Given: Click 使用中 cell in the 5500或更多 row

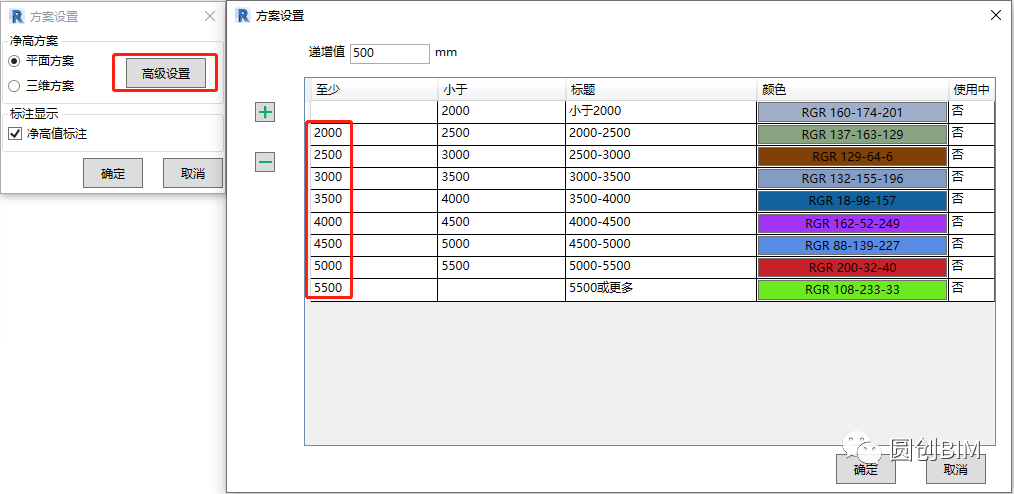Looking at the screenshot, I should tap(971, 290).
